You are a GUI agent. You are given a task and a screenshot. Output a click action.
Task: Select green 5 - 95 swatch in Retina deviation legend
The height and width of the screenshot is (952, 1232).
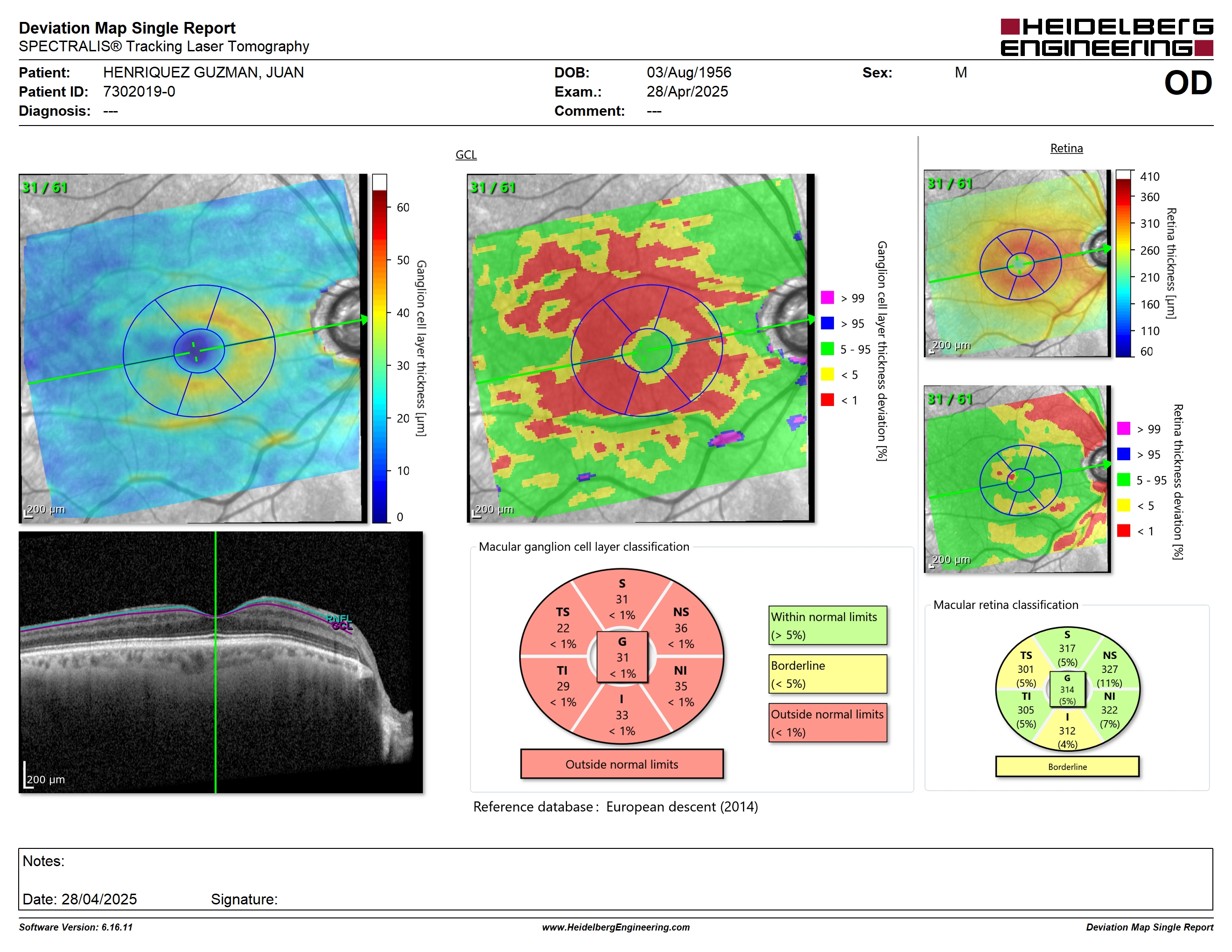click(x=1123, y=479)
